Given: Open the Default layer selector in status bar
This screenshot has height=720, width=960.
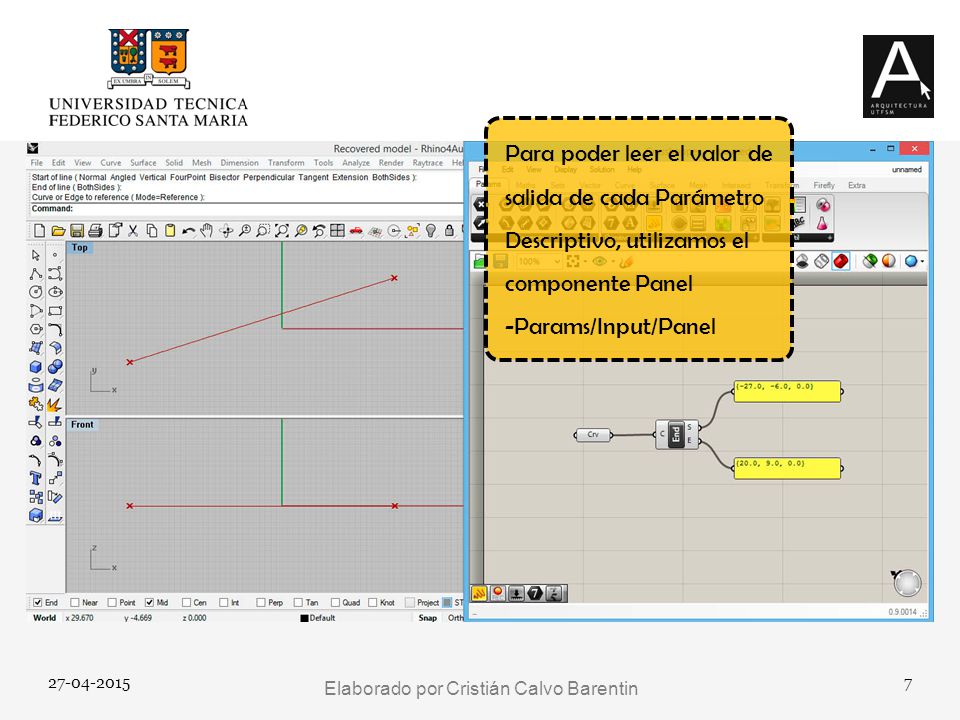Looking at the screenshot, I should click(318, 618).
